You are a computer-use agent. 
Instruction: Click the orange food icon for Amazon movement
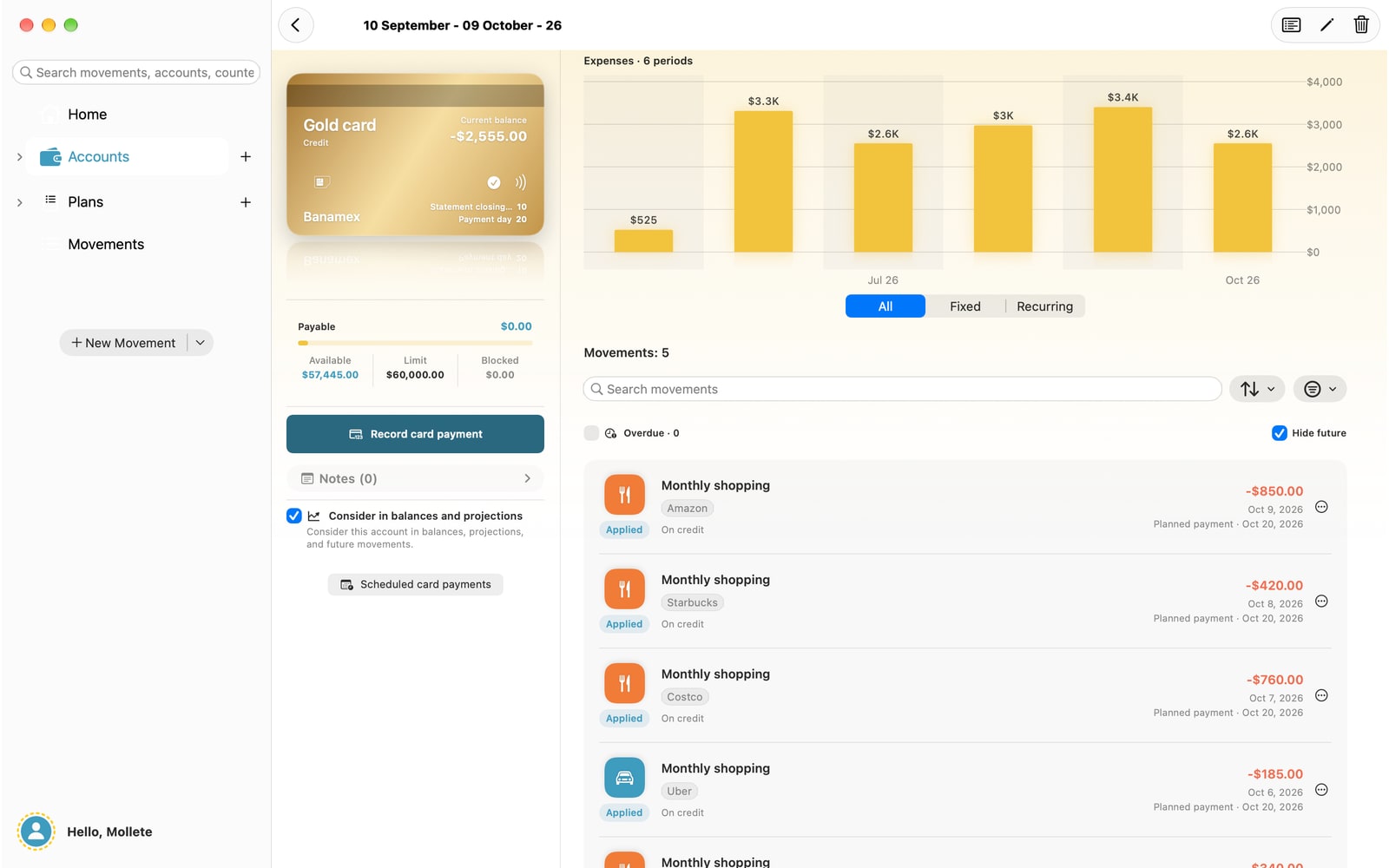(624, 495)
